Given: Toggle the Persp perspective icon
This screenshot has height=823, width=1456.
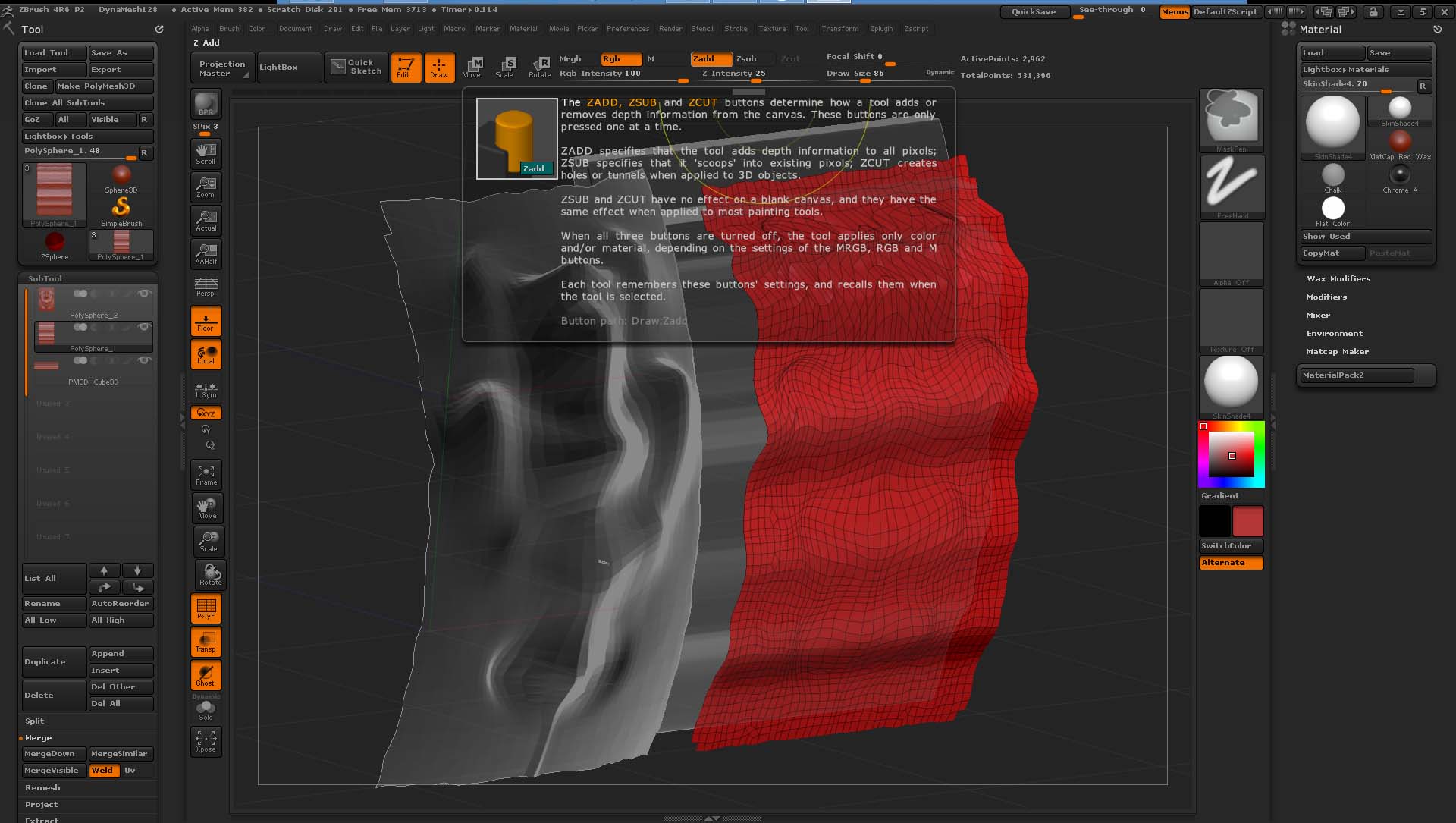Looking at the screenshot, I should (x=206, y=286).
